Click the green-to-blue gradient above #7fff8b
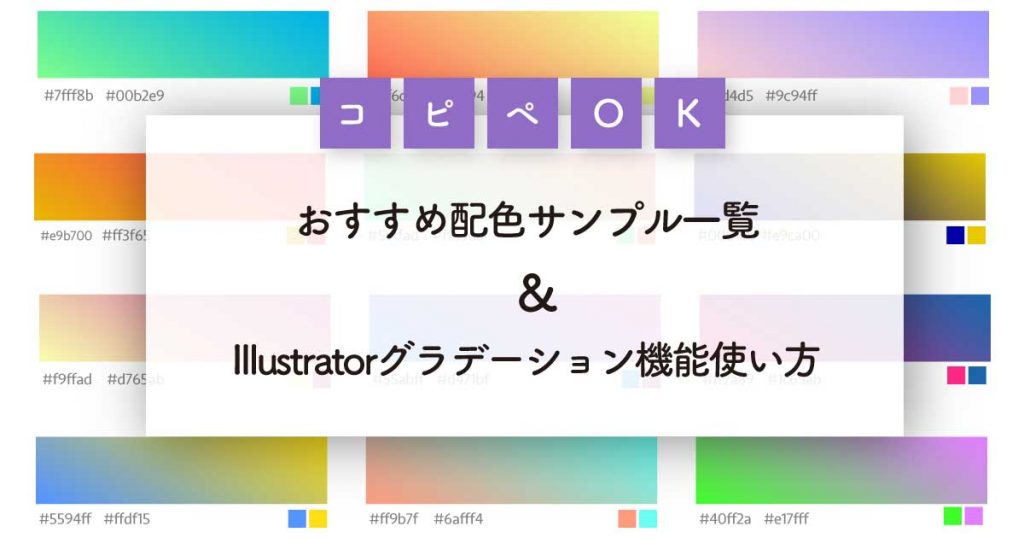This screenshot has height=538, width=1024. click(183, 44)
